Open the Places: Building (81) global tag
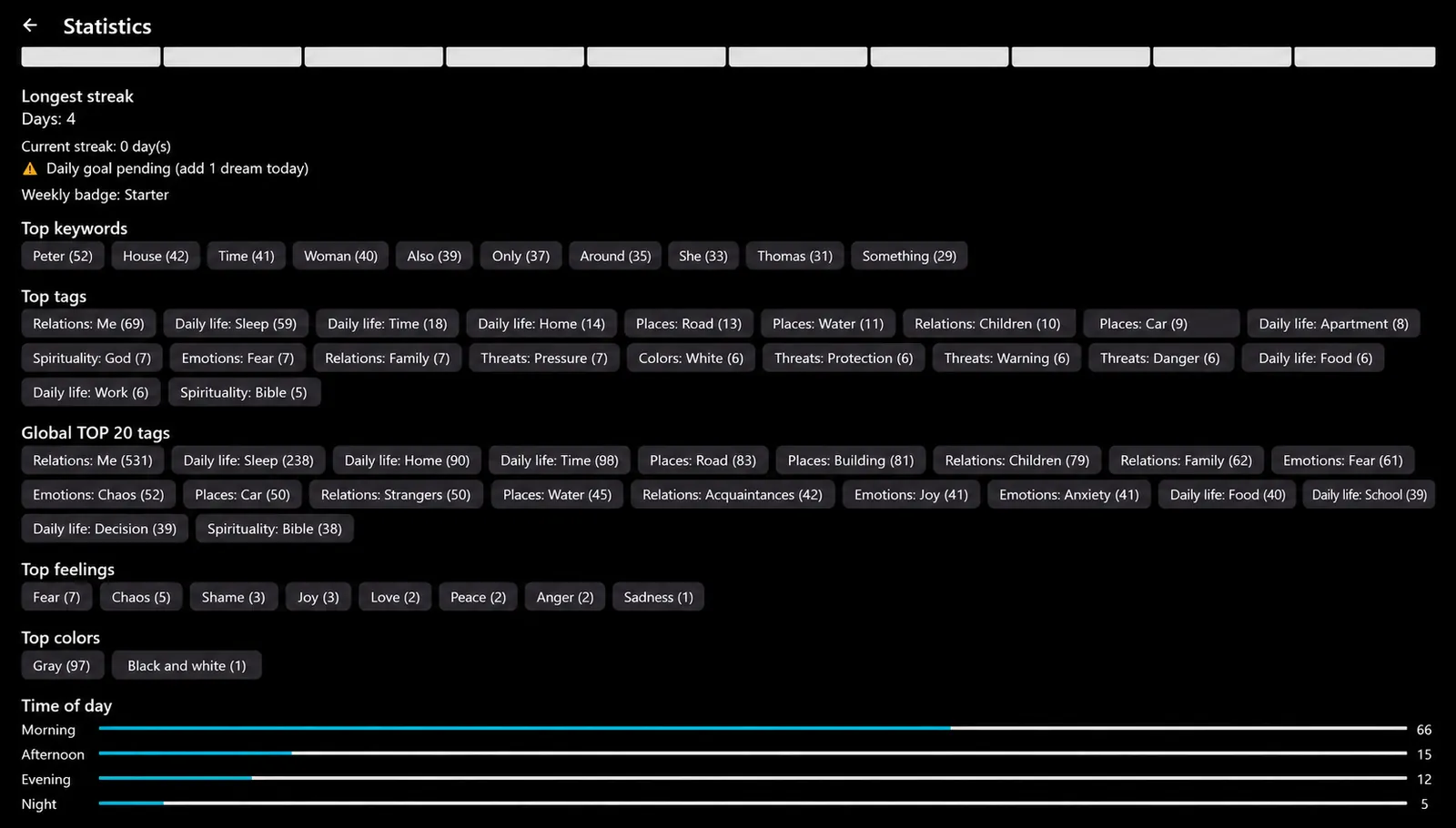Image resolution: width=1456 pixels, height=828 pixels. point(851,460)
